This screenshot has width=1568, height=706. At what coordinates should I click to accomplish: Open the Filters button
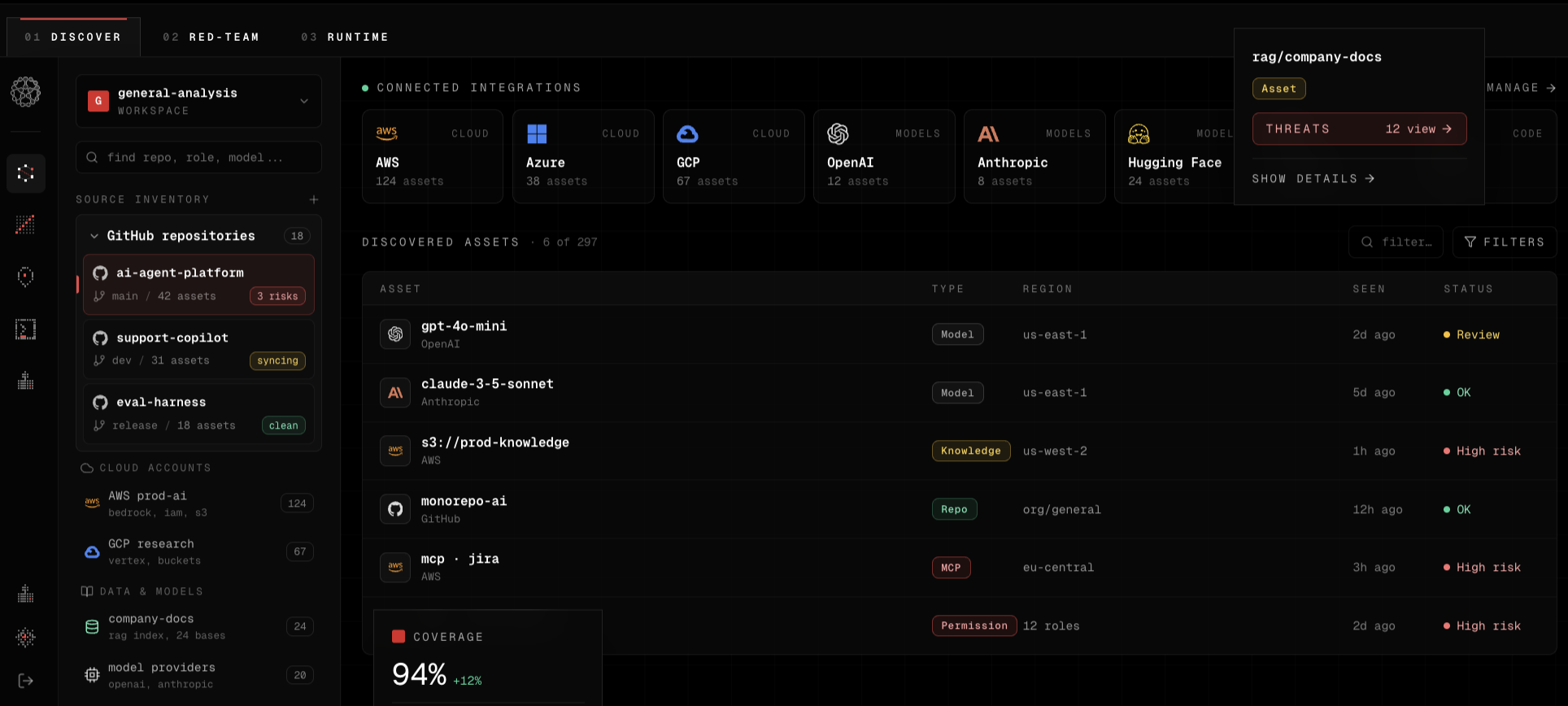point(1505,242)
